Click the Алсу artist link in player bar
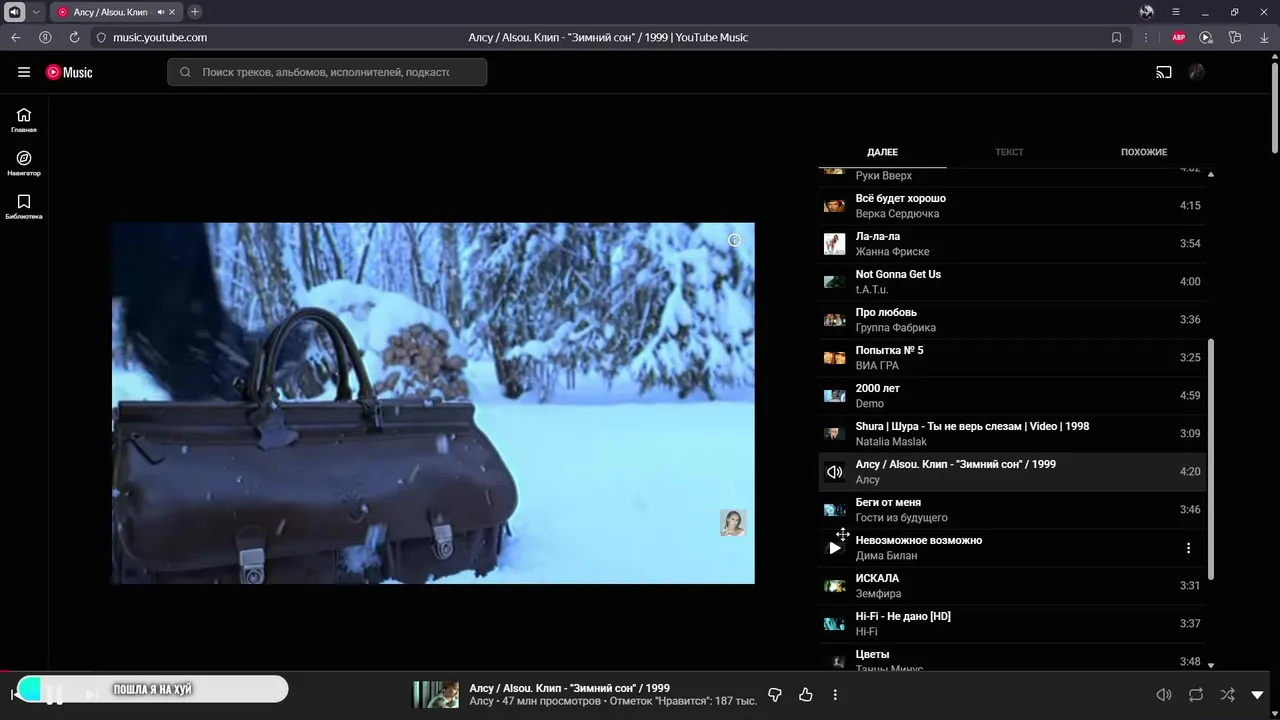This screenshot has width=1280, height=720. 481,701
